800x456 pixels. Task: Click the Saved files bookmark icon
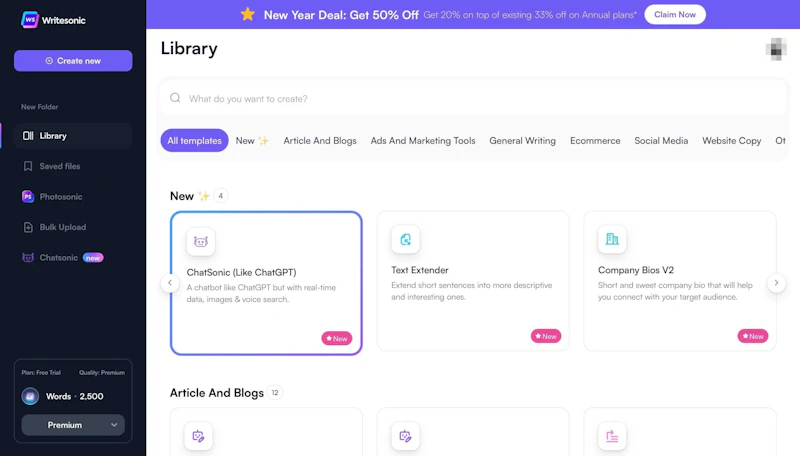coord(28,166)
